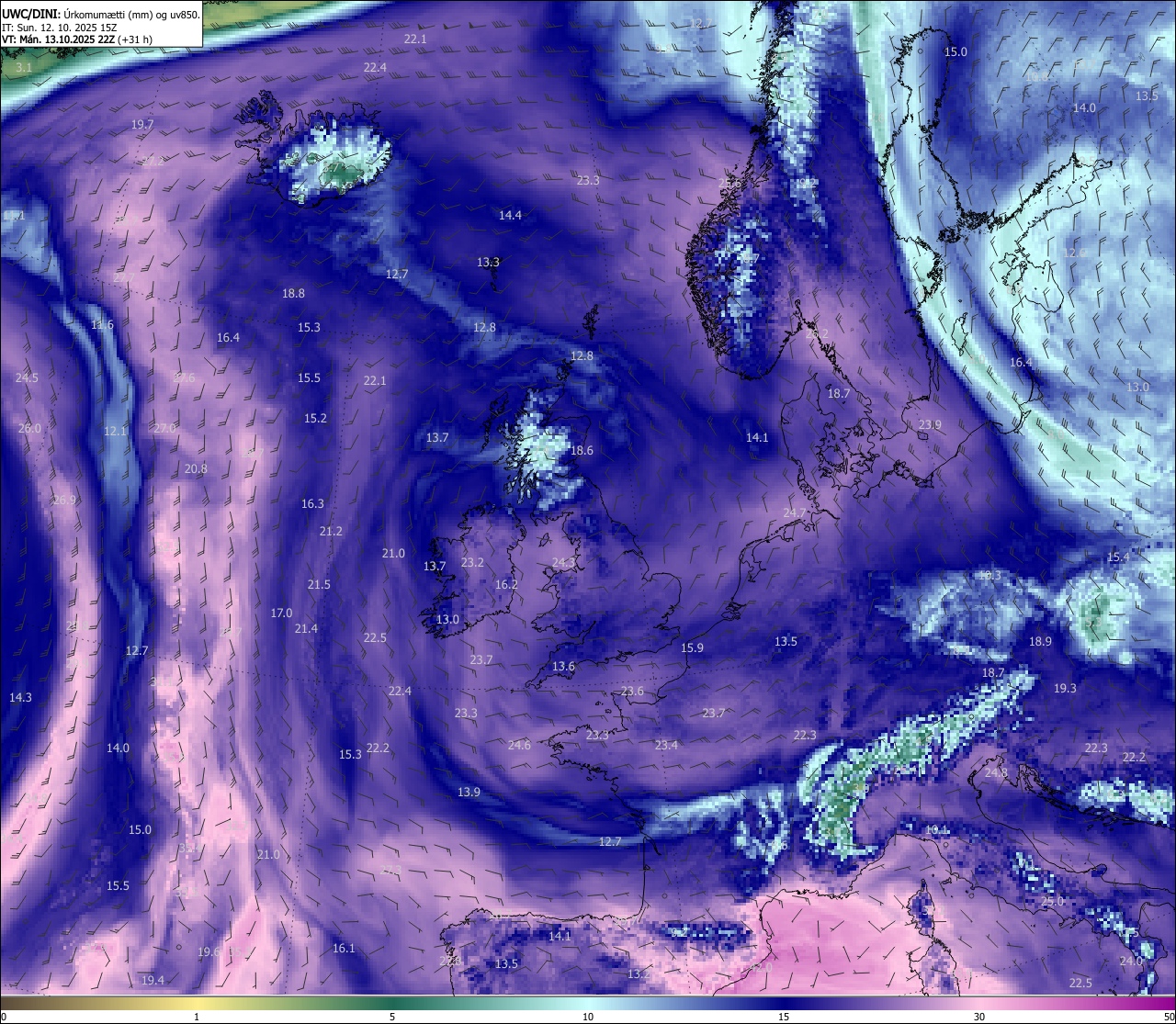
Task: Click the 18.9 value label
Action: pos(1040,641)
